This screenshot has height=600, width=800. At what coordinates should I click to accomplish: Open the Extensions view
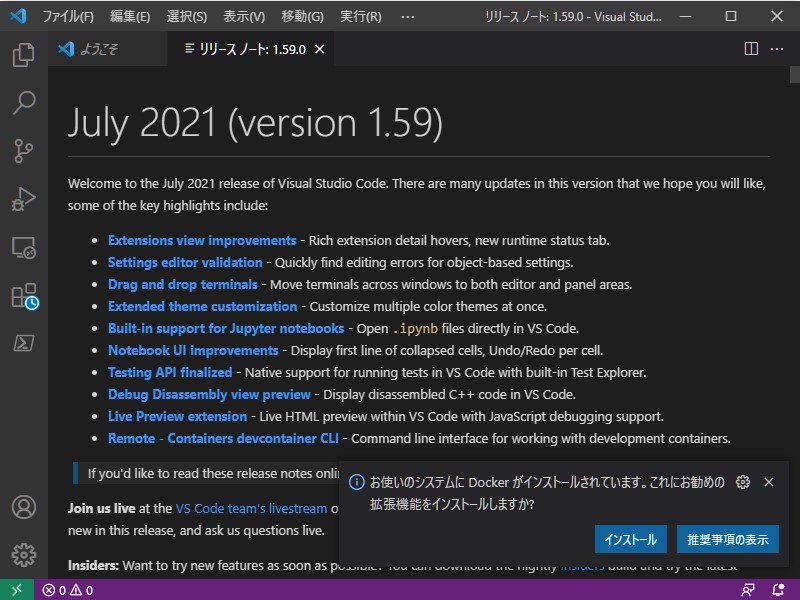22,295
